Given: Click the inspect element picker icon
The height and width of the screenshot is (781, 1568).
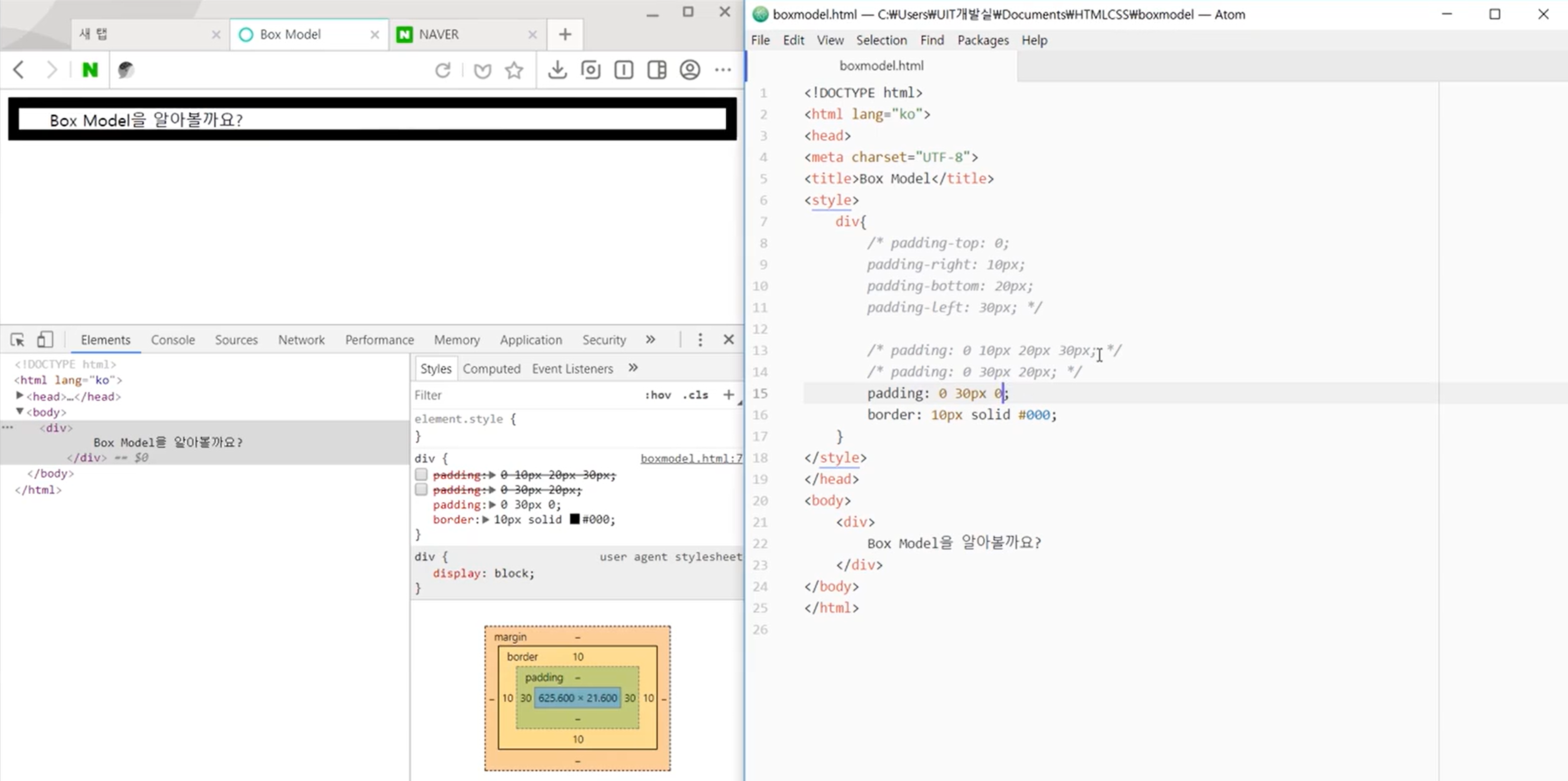Looking at the screenshot, I should 17,339.
